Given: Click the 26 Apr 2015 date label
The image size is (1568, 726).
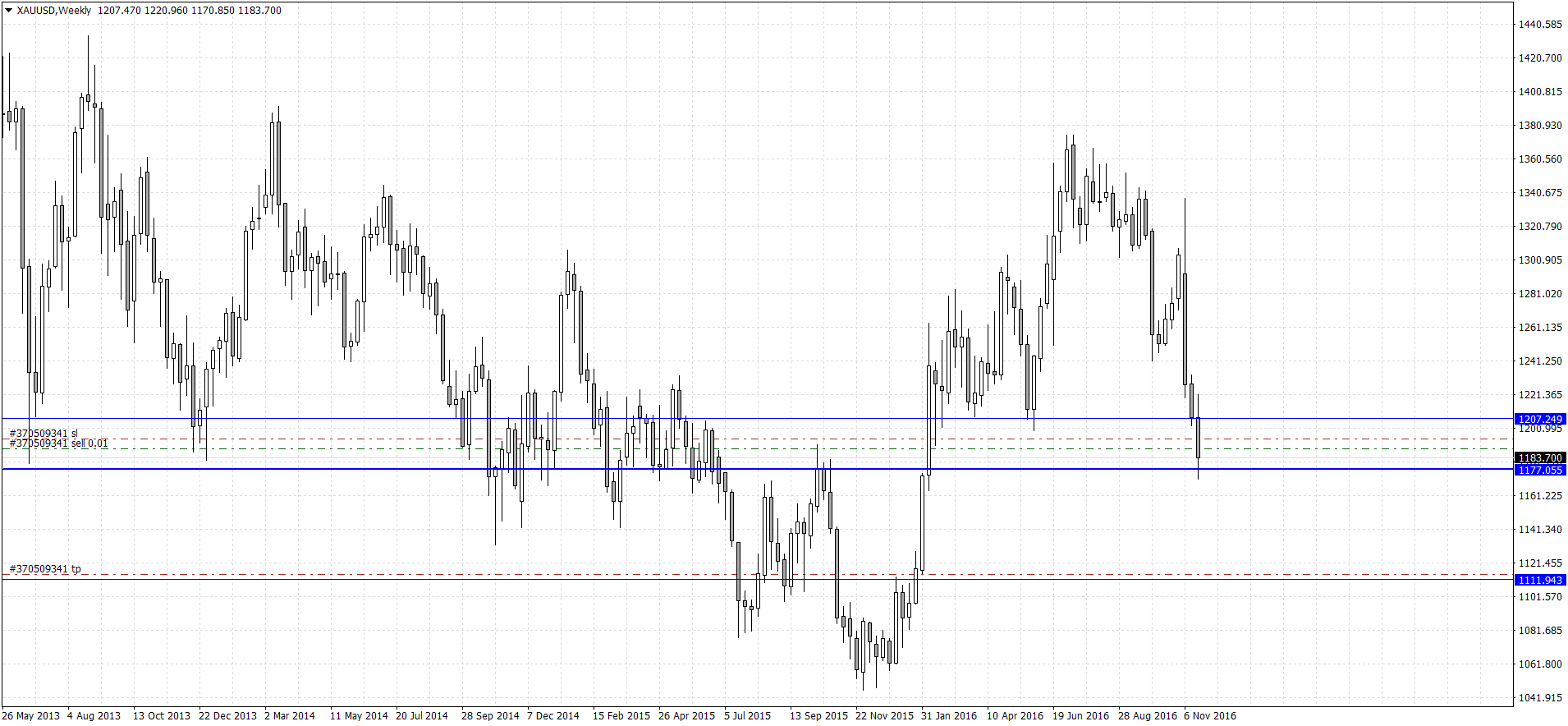Looking at the screenshot, I should [x=687, y=716].
